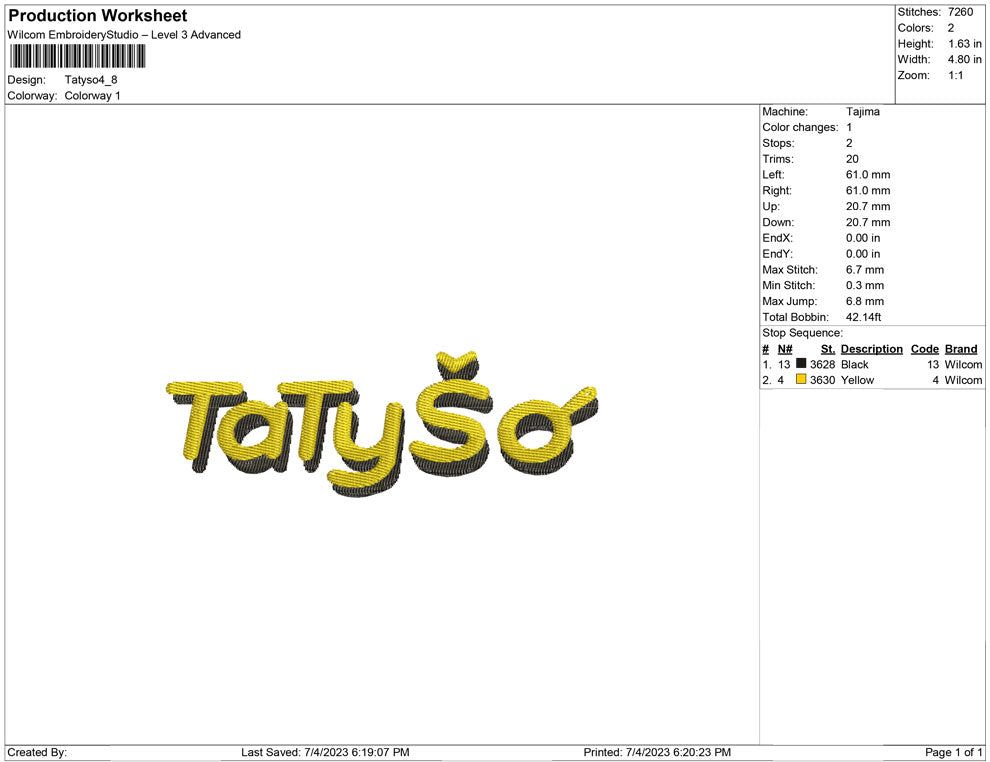Click the stitches count '7260'
The width and height of the screenshot is (990, 762).
click(x=960, y=12)
